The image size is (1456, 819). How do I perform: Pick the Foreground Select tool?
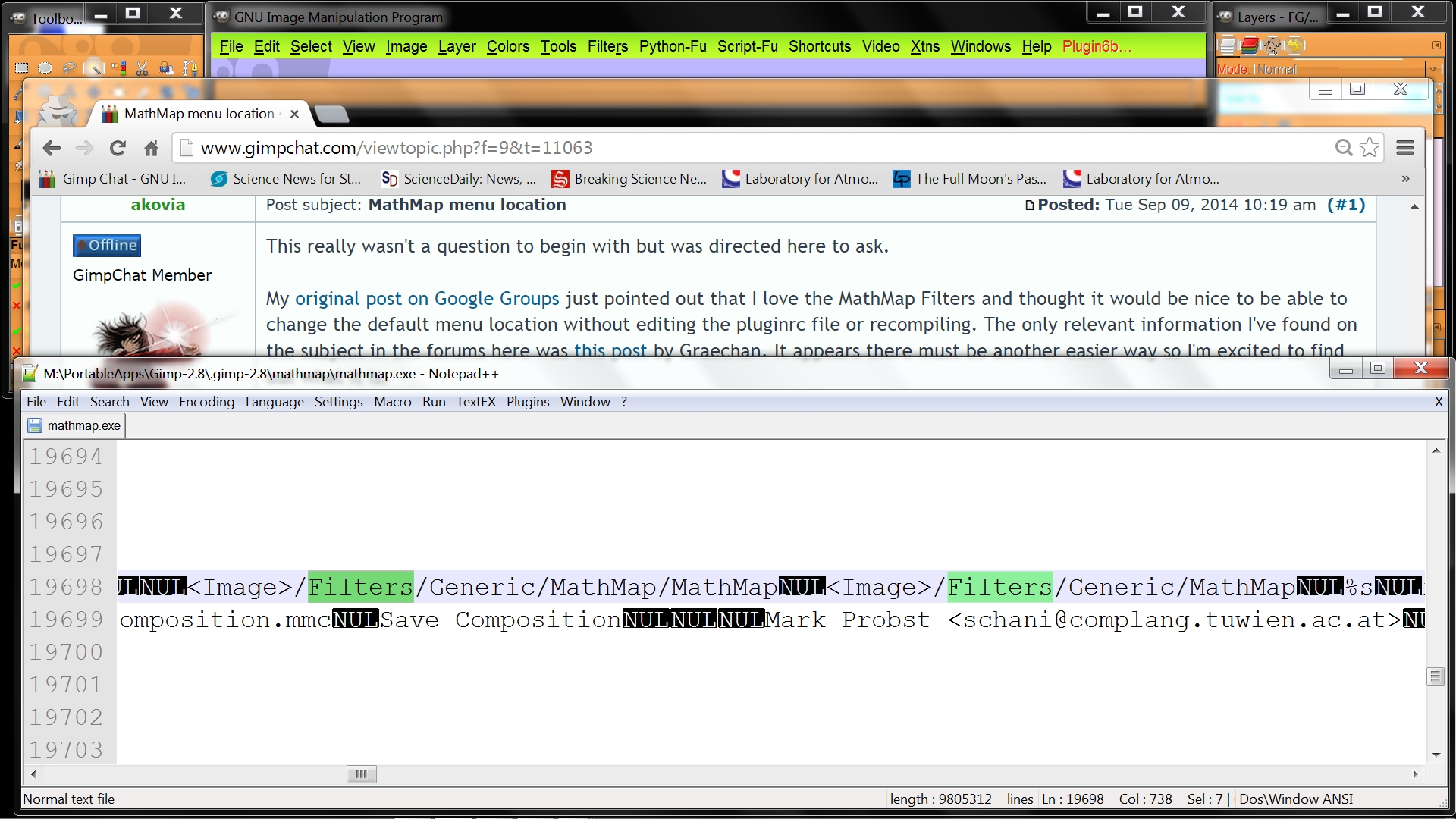tap(166, 68)
